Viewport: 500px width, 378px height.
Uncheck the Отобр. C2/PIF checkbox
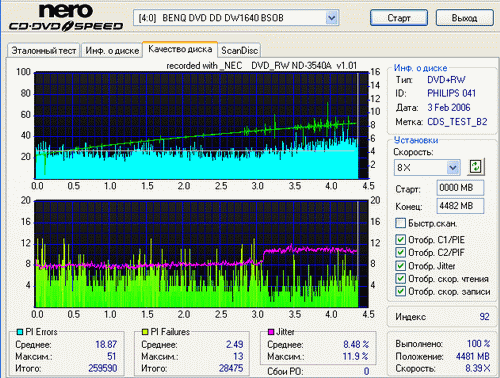(400, 252)
